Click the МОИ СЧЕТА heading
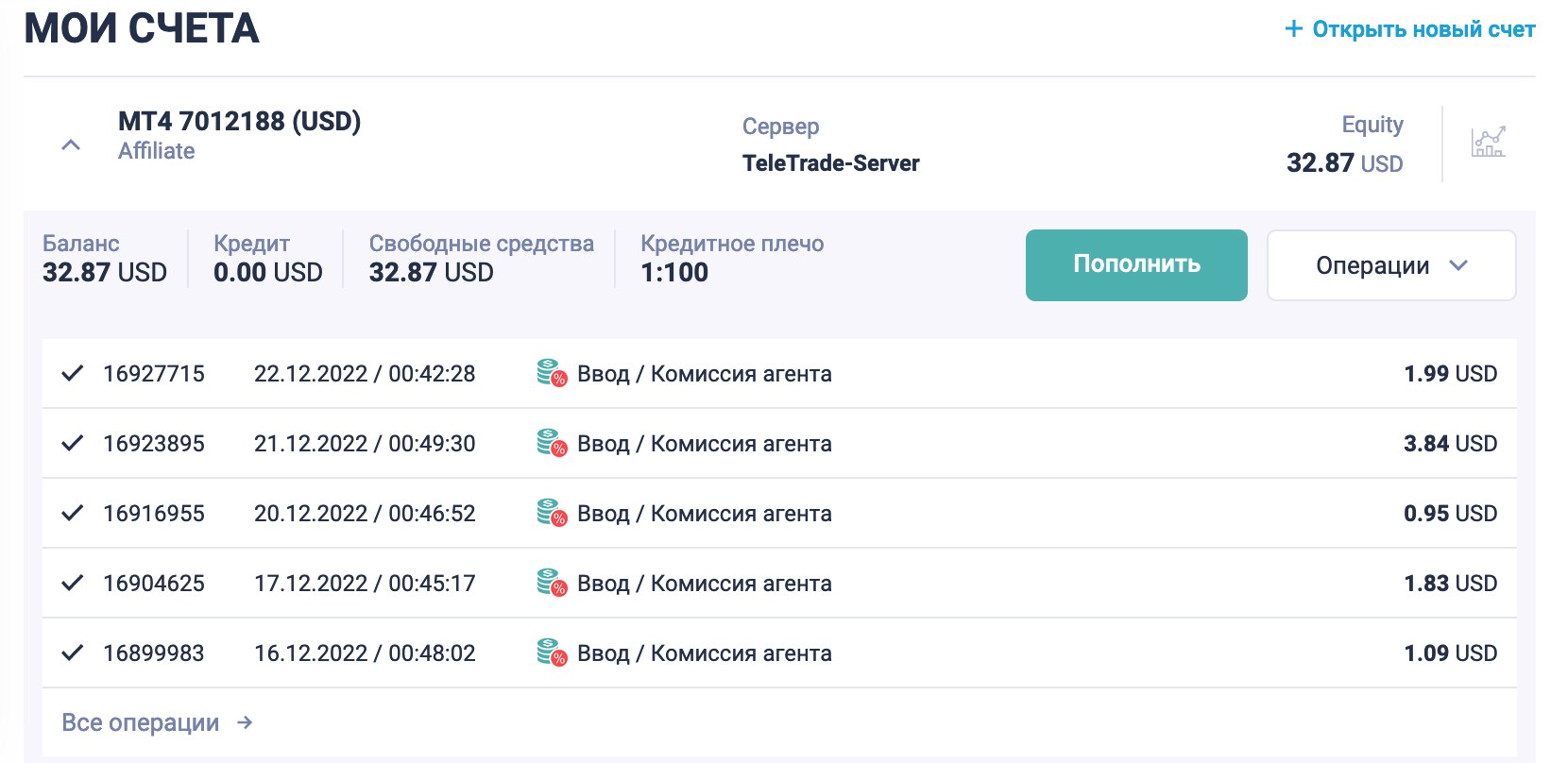The height and width of the screenshot is (763, 1568). (x=142, y=28)
